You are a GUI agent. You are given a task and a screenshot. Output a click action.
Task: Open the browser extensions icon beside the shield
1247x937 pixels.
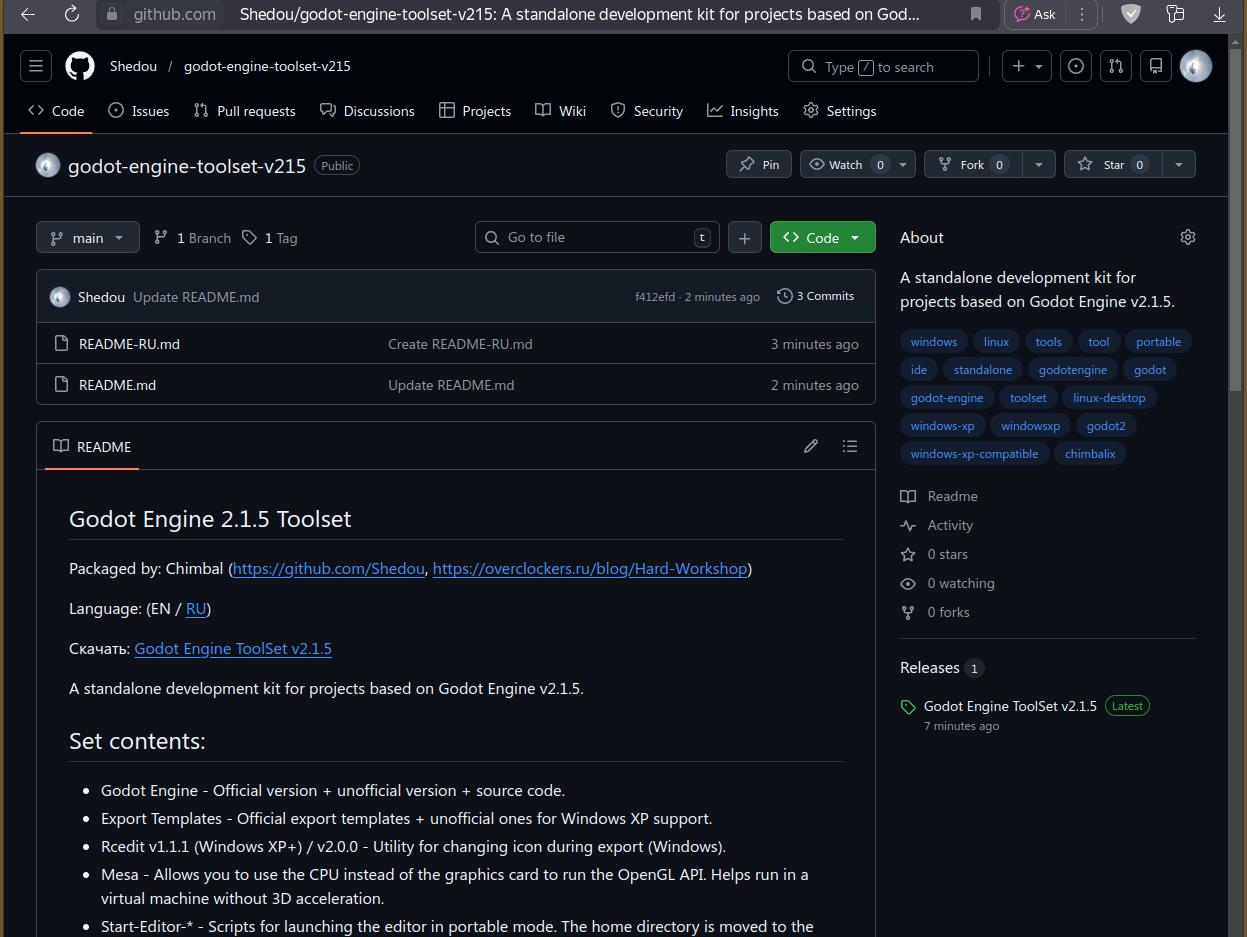pyautogui.click(x=1175, y=14)
